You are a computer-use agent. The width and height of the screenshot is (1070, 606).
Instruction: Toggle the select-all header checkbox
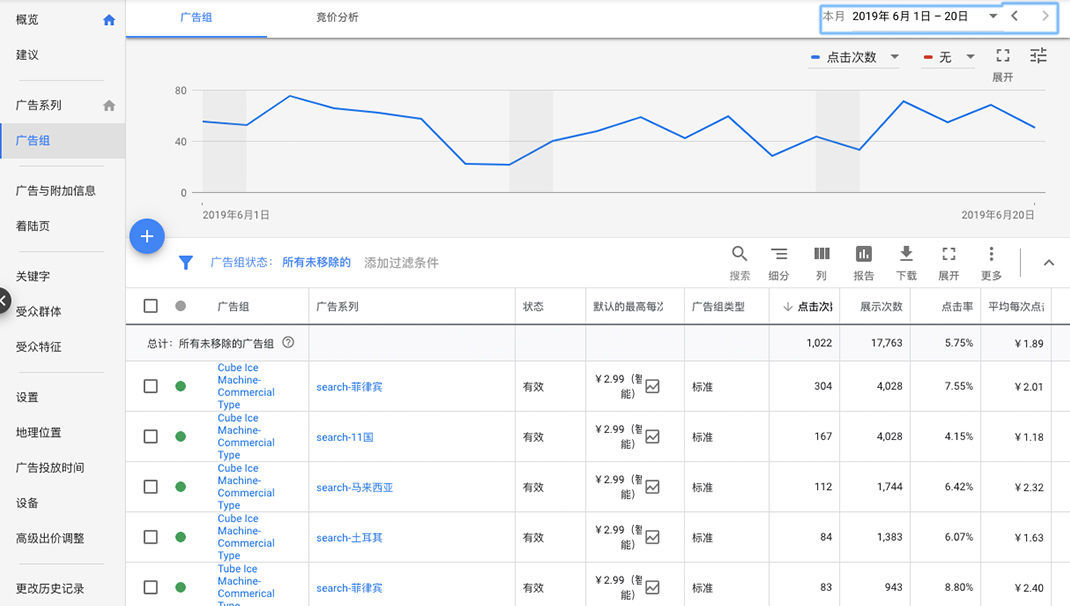(151, 306)
